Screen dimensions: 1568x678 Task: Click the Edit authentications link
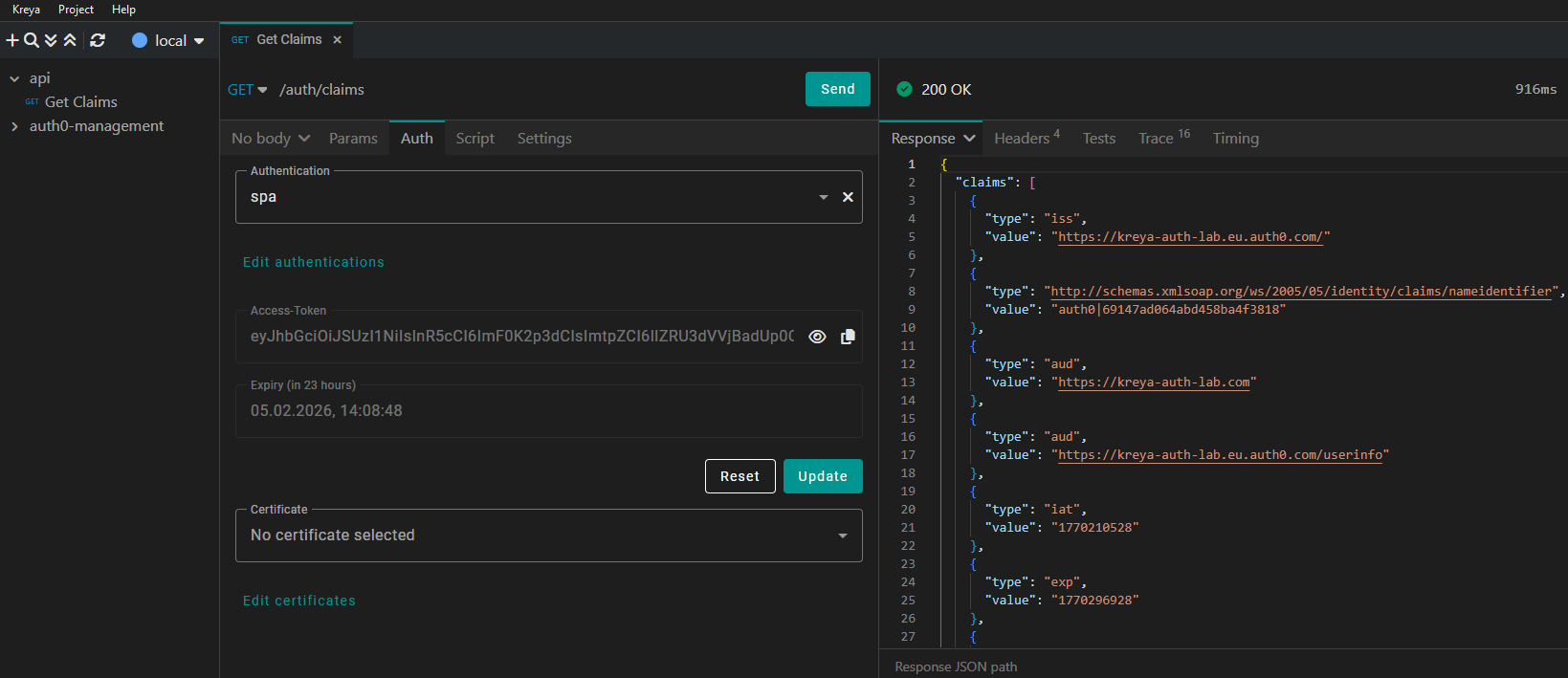click(313, 262)
